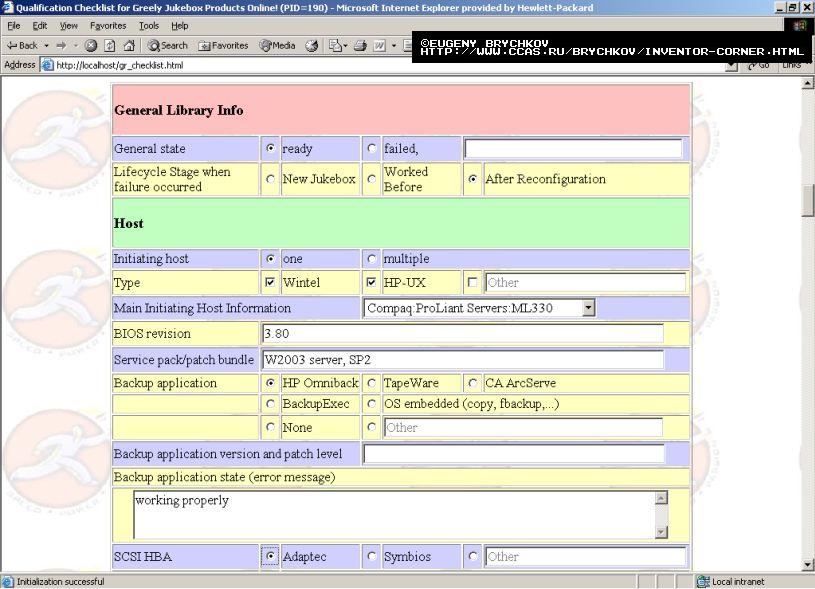Open the Help menu
This screenshot has height=589, width=815.
pos(180,25)
